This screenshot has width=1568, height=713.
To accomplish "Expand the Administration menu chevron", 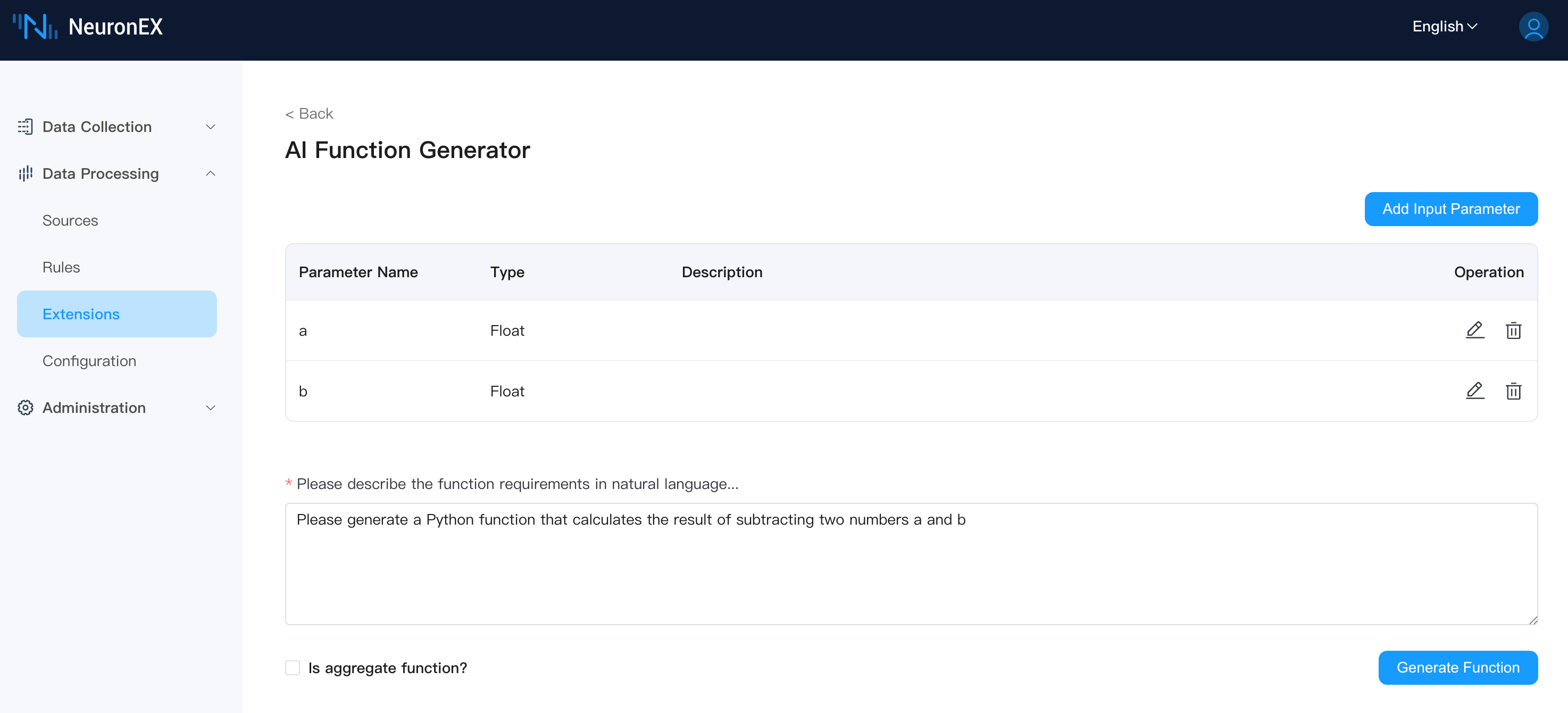I will (211, 408).
